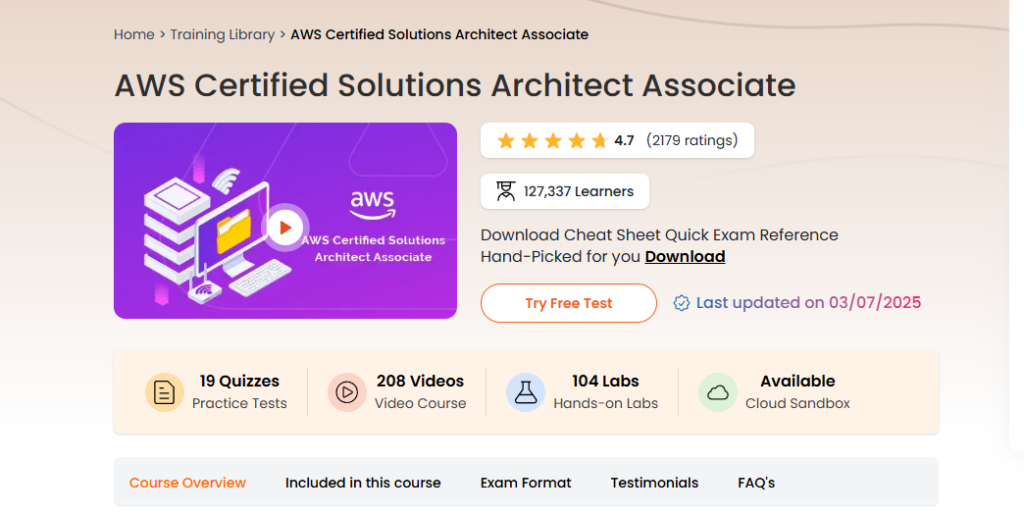Click the (2179 ratings) text
The image size is (1024, 514).
pos(692,140)
